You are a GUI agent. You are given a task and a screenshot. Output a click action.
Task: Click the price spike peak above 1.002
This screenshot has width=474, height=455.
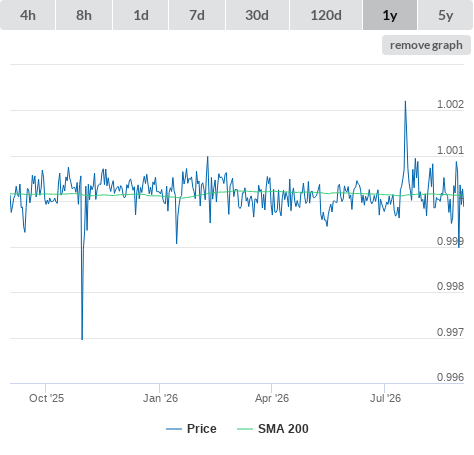tap(405, 102)
